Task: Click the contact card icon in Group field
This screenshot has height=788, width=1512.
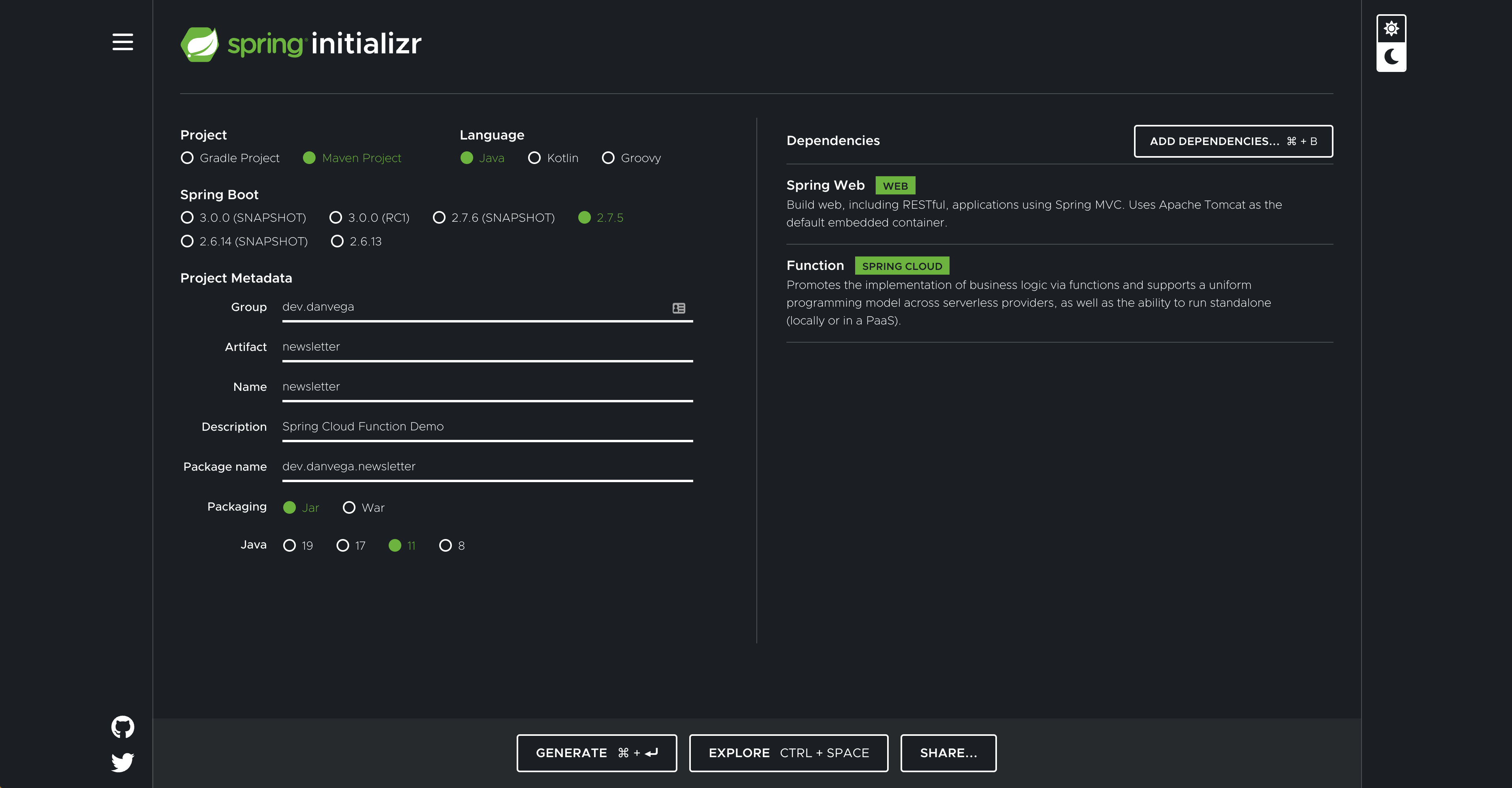Action: (679, 308)
